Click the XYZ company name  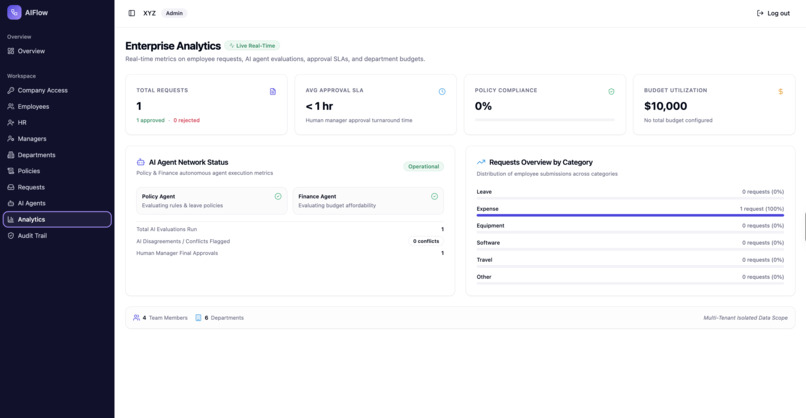pyautogui.click(x=150, y=13)
